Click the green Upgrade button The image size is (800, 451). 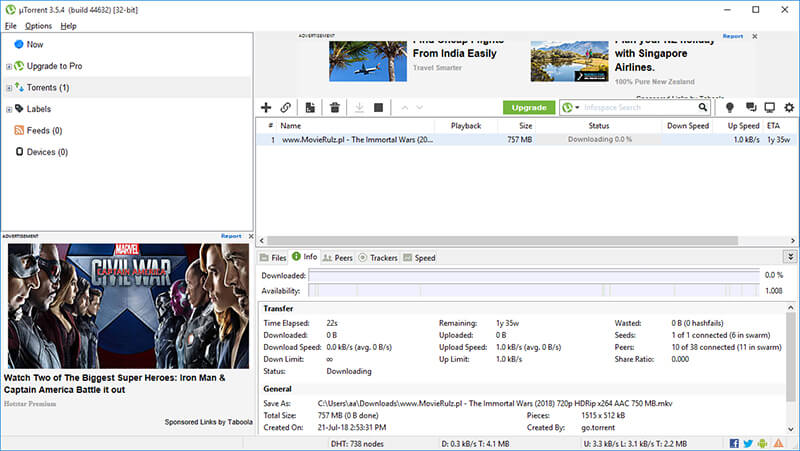pos(529,108)
